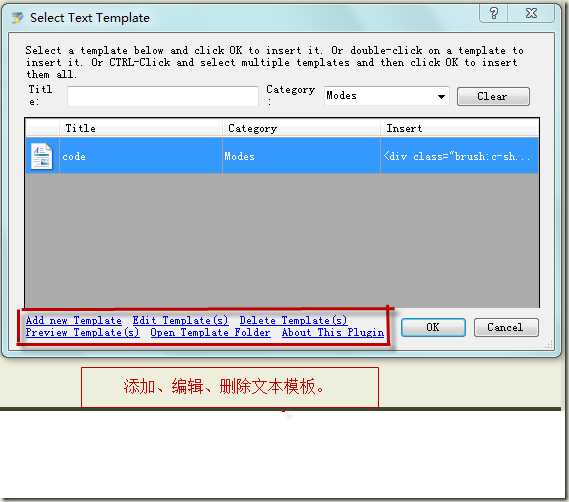Open the dialog help question mark button
Image resolution: width=569 pixels, height=502 pixels.
[x=494, y=13]
